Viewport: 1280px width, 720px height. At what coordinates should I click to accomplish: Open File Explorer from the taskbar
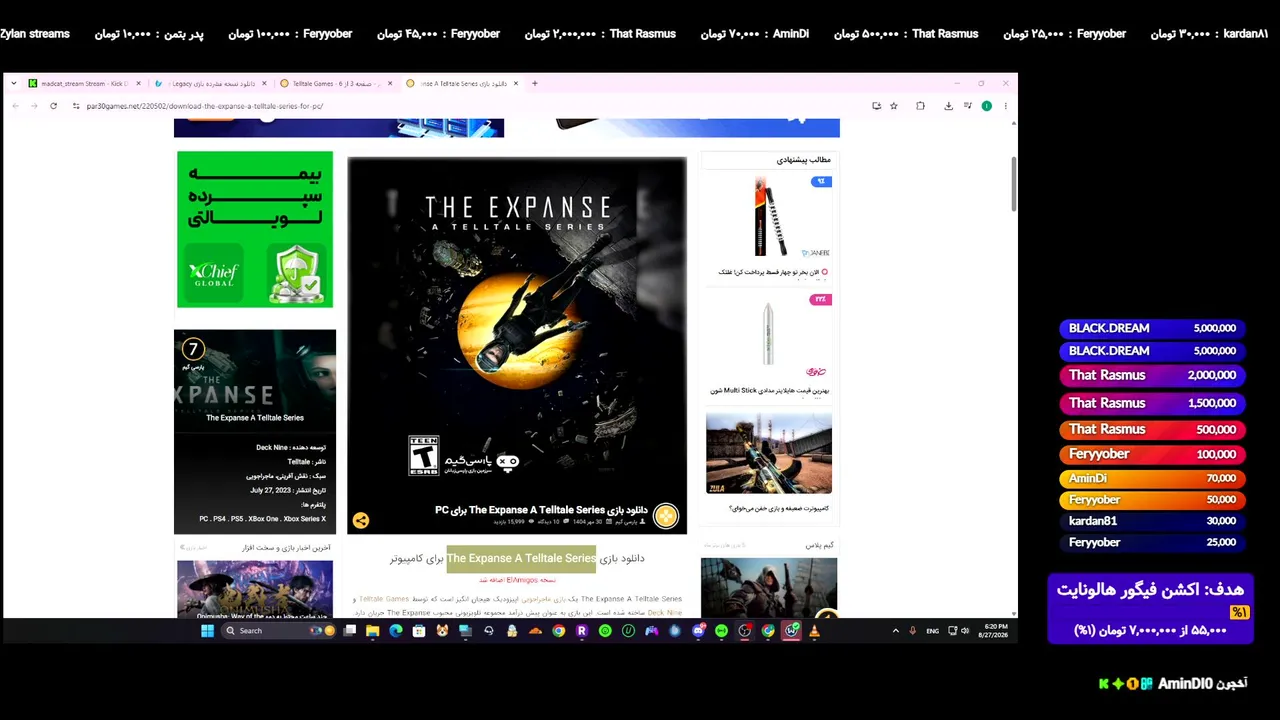372,631
